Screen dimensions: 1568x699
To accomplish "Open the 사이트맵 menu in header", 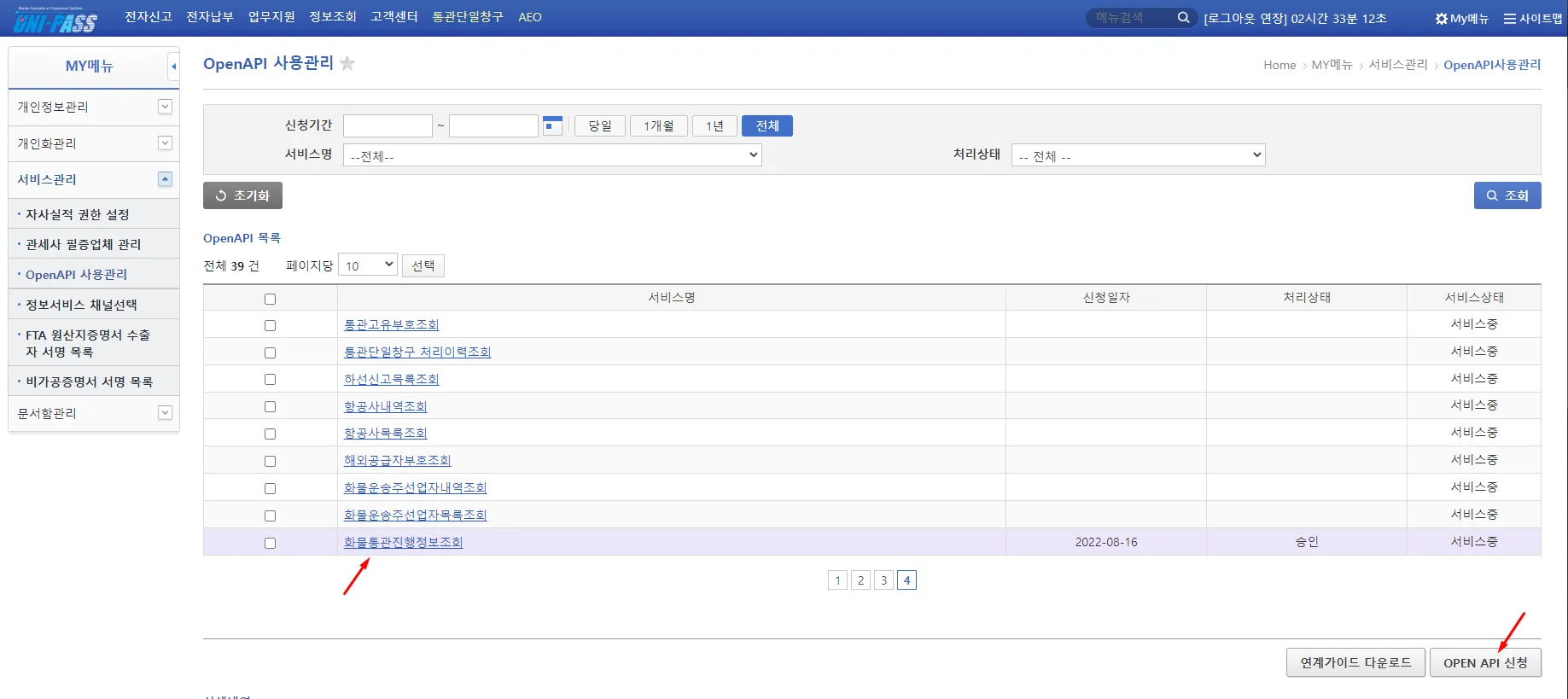I will click(1532, 18).
